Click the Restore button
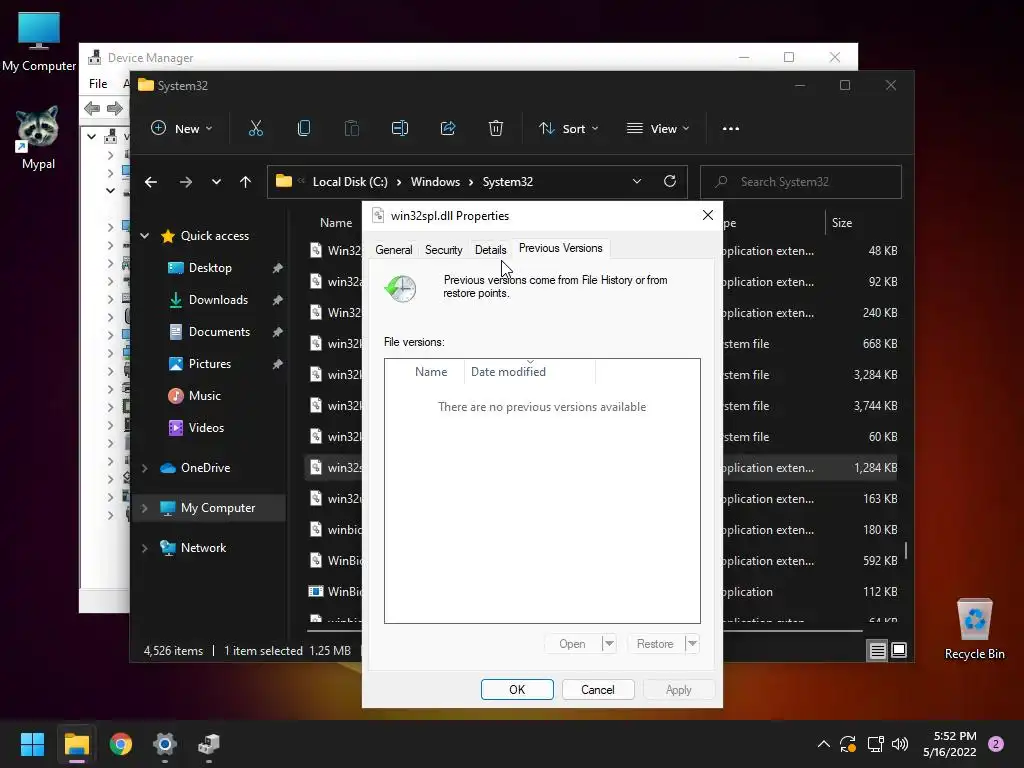This screenshot has width=1024, height=768. point(655,644)
